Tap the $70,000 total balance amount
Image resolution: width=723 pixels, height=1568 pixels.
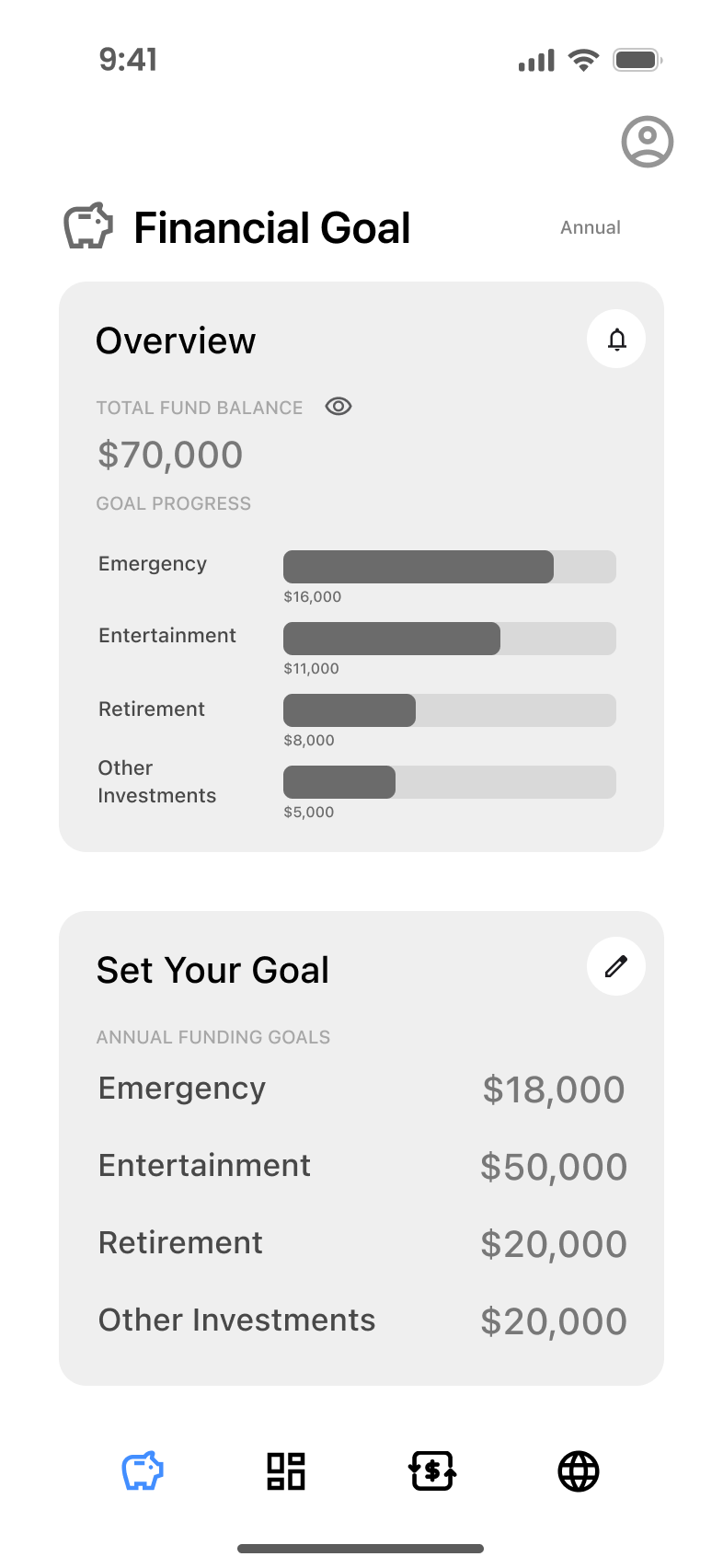point(170,455)
